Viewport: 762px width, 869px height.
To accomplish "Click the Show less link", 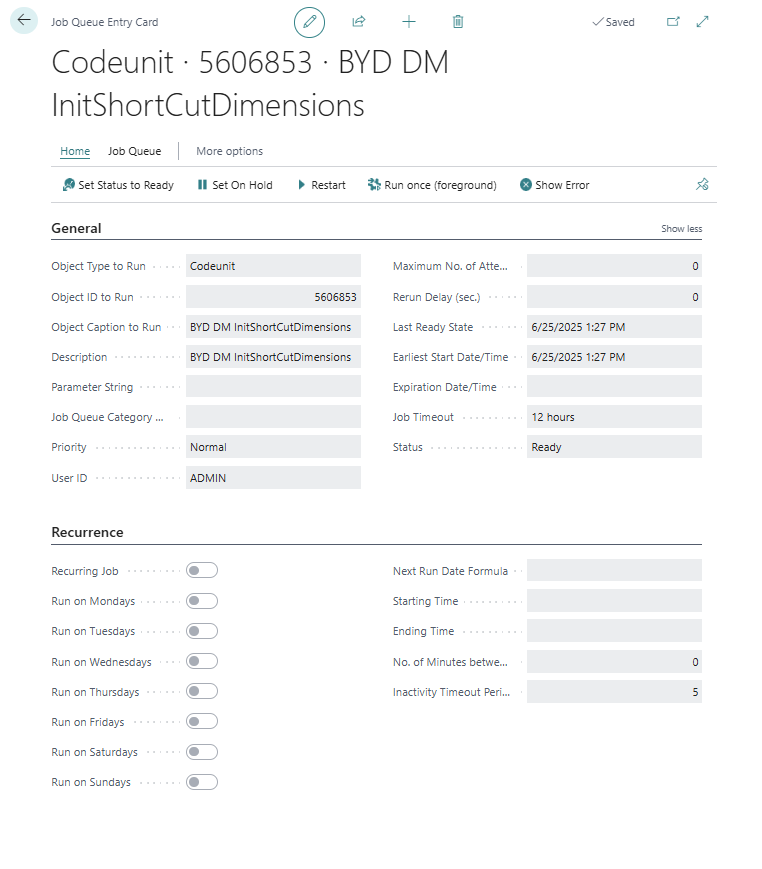I will tap(681, 229).
